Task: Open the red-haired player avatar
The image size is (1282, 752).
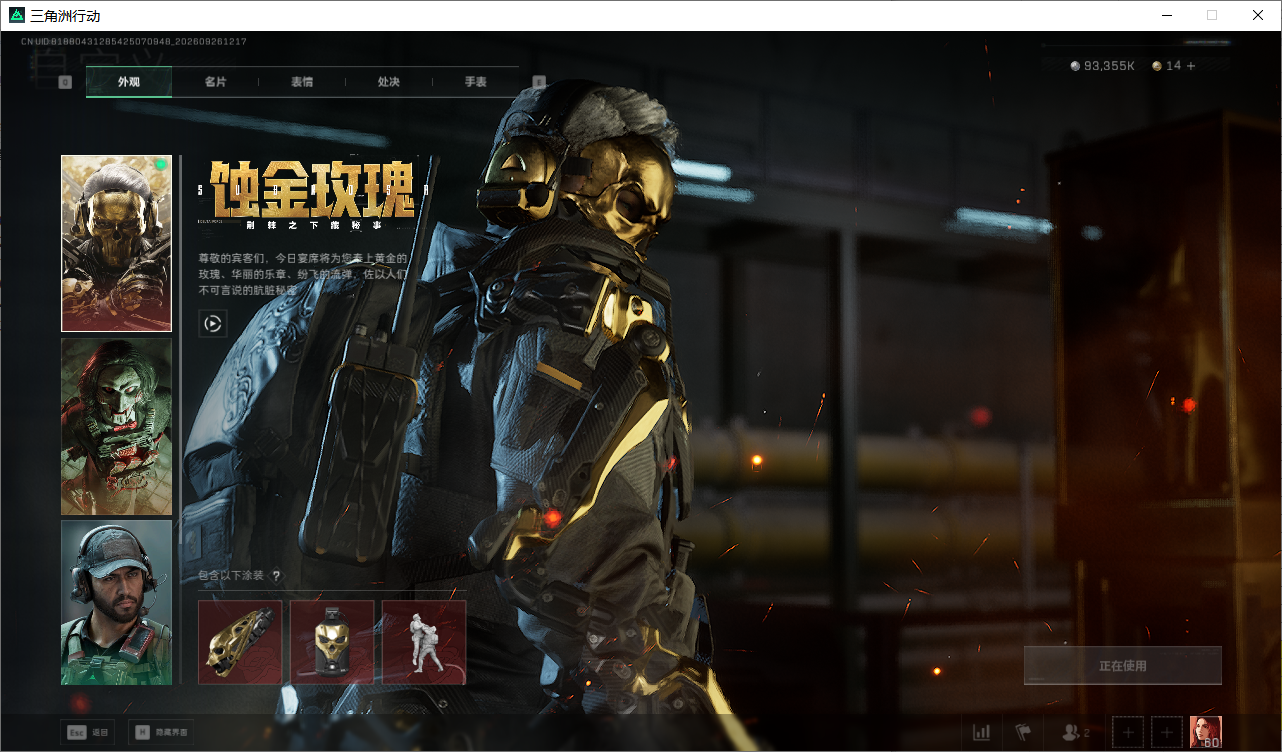Action: pos(1206,733)
